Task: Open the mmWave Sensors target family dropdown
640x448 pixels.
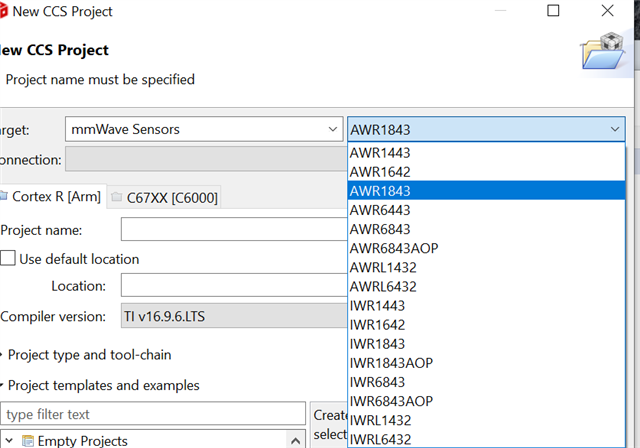Action: pos(204,129)
